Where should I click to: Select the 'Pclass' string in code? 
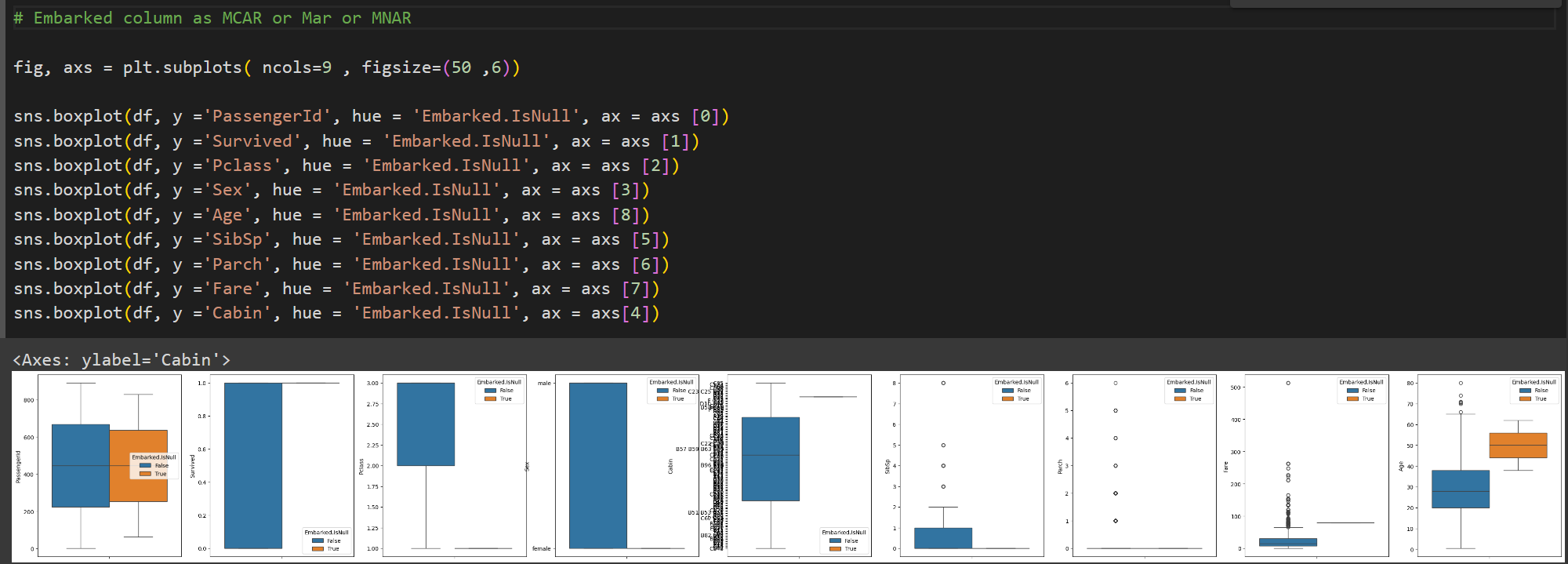click(241, 166)
